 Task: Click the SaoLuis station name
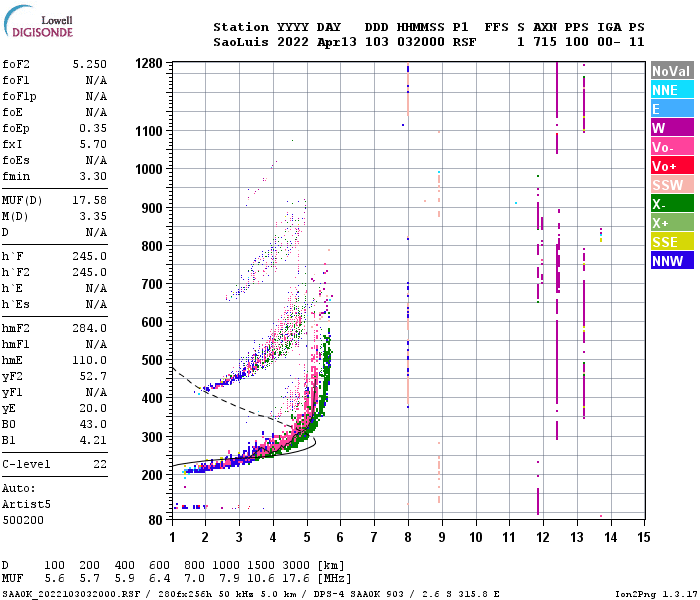click(x=241, y=42)
